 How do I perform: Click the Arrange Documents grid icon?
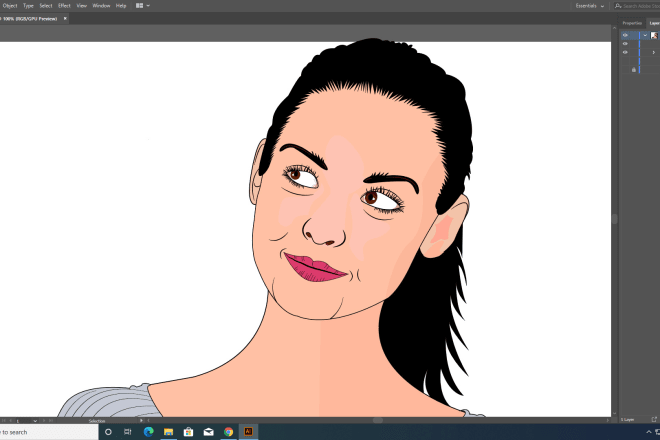pyautogui.click(x=139, y=6)
